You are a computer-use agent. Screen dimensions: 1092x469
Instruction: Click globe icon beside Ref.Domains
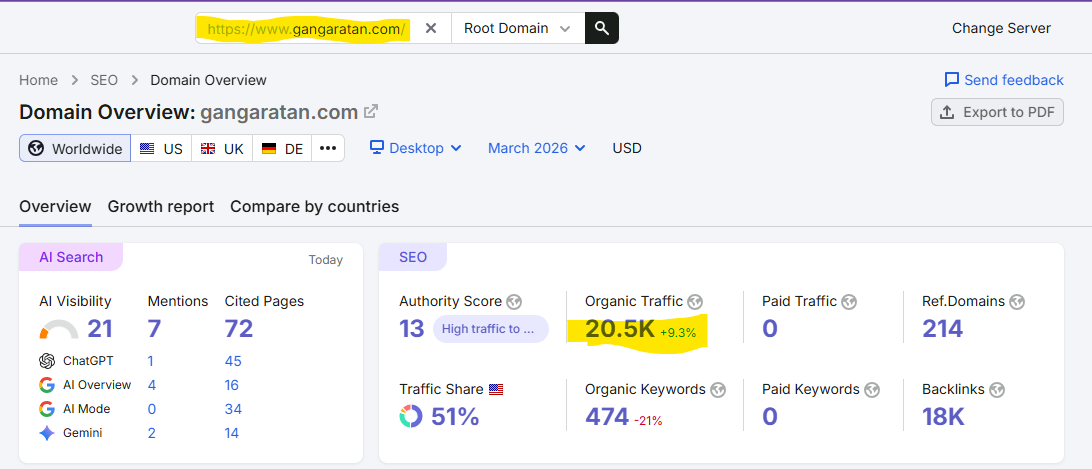[1017, 302]
